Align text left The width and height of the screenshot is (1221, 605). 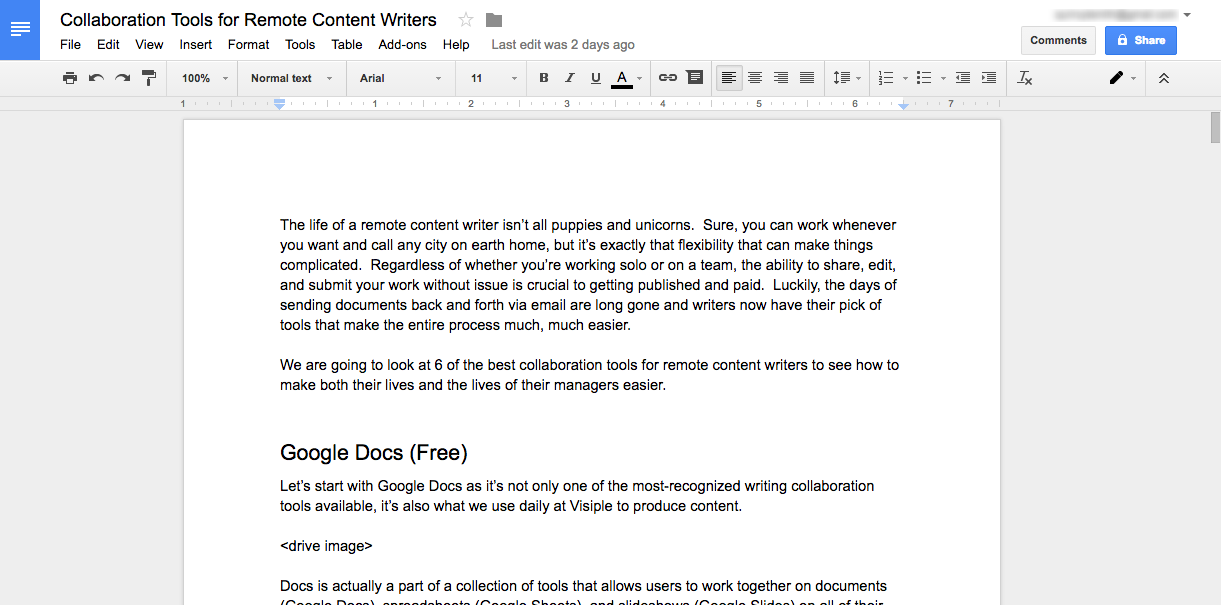pyautogui.click(x=729, y=78)
